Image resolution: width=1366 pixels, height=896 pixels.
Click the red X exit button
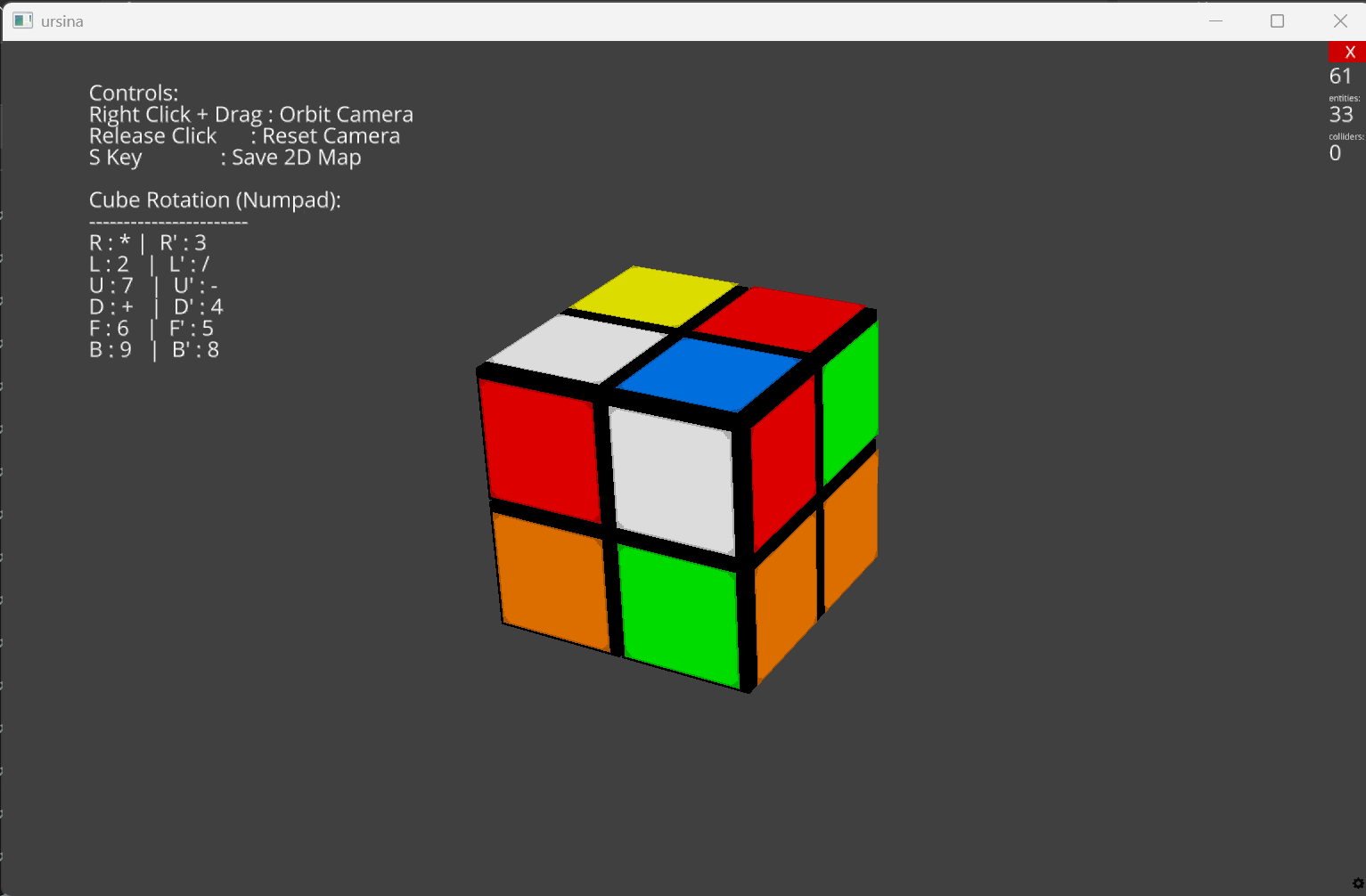(1347, 52)
